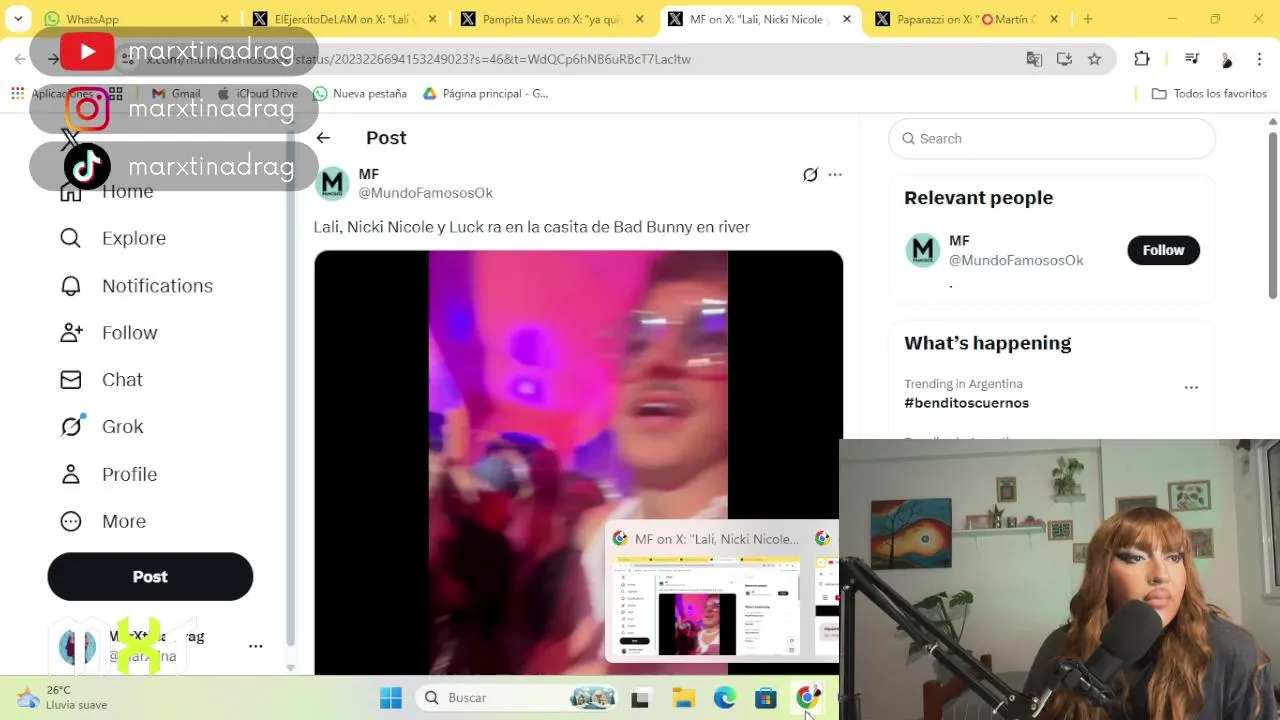The image size is (1280, 720).
Task: Close the Paparazzi on X tab
Action: pos(1054,19)
